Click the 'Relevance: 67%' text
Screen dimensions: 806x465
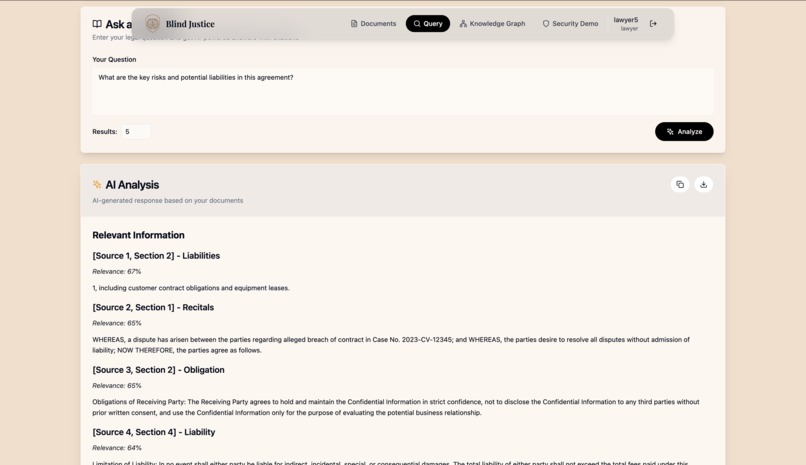tap(117, 271)
